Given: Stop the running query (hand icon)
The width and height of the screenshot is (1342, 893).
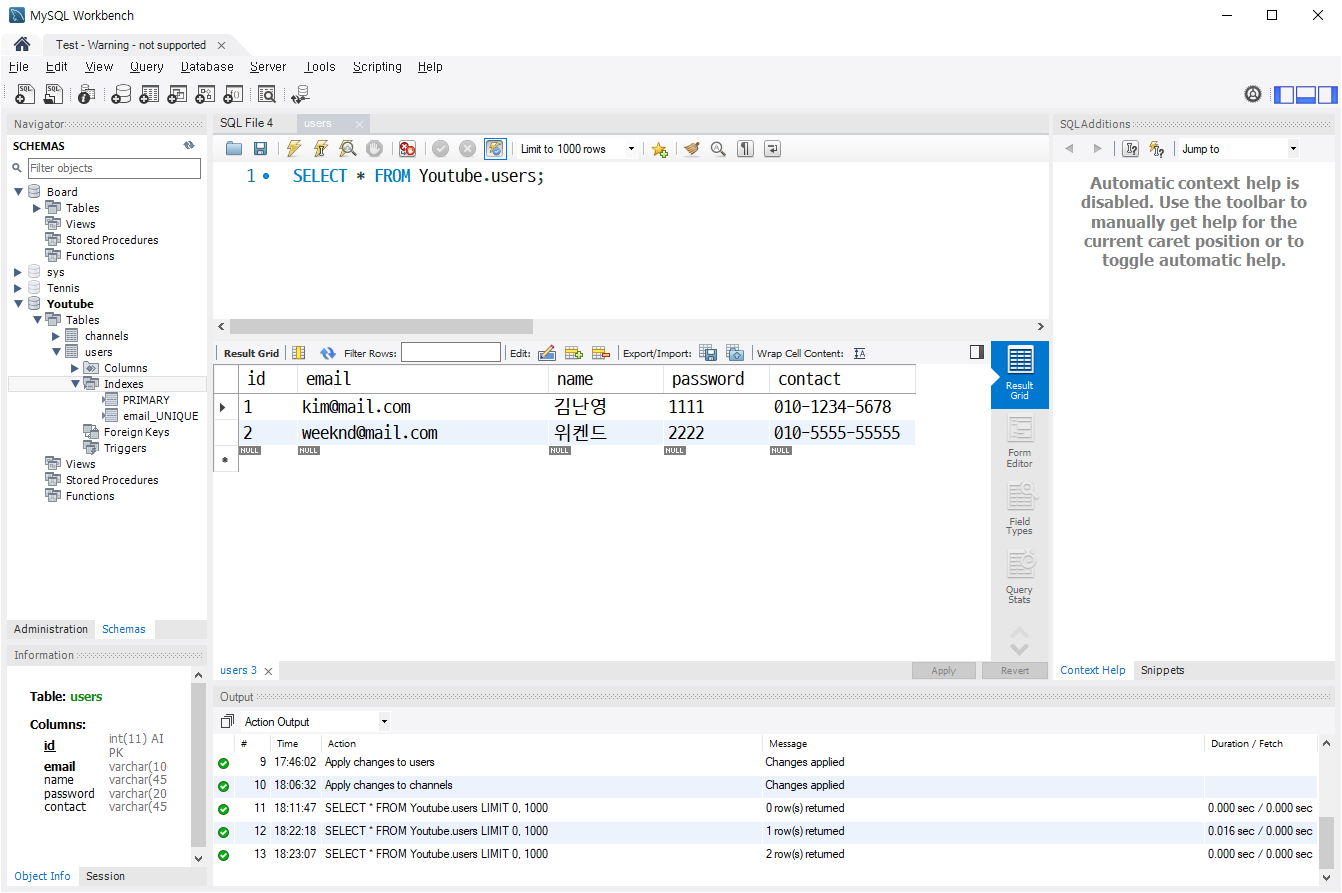Looking at the screenshot, I should click(374, 149).
